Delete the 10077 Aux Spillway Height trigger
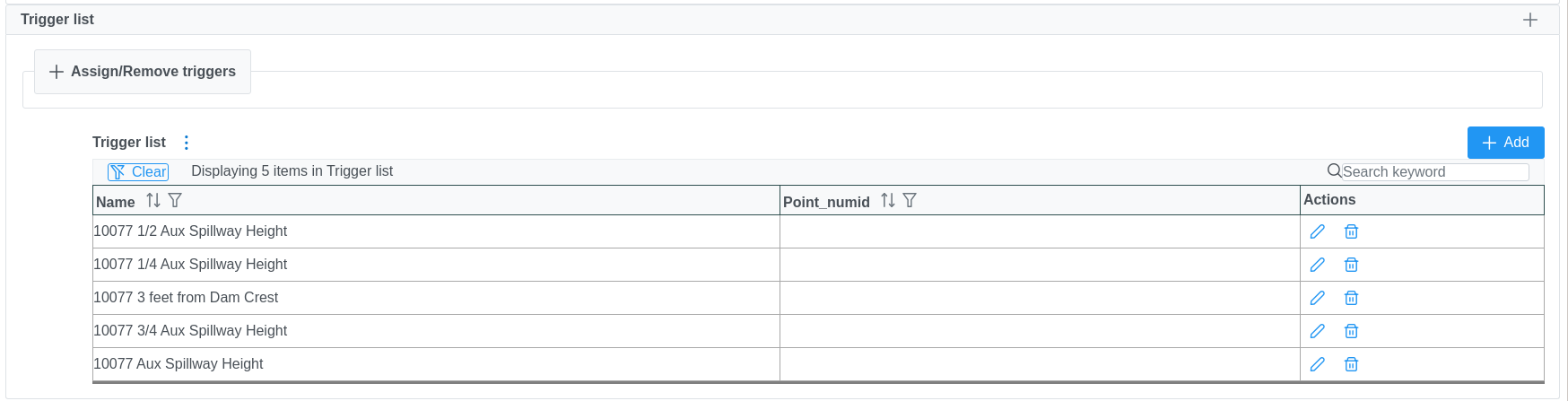The height and width of the screenshot is (401, 1568). coord(1351,364)
